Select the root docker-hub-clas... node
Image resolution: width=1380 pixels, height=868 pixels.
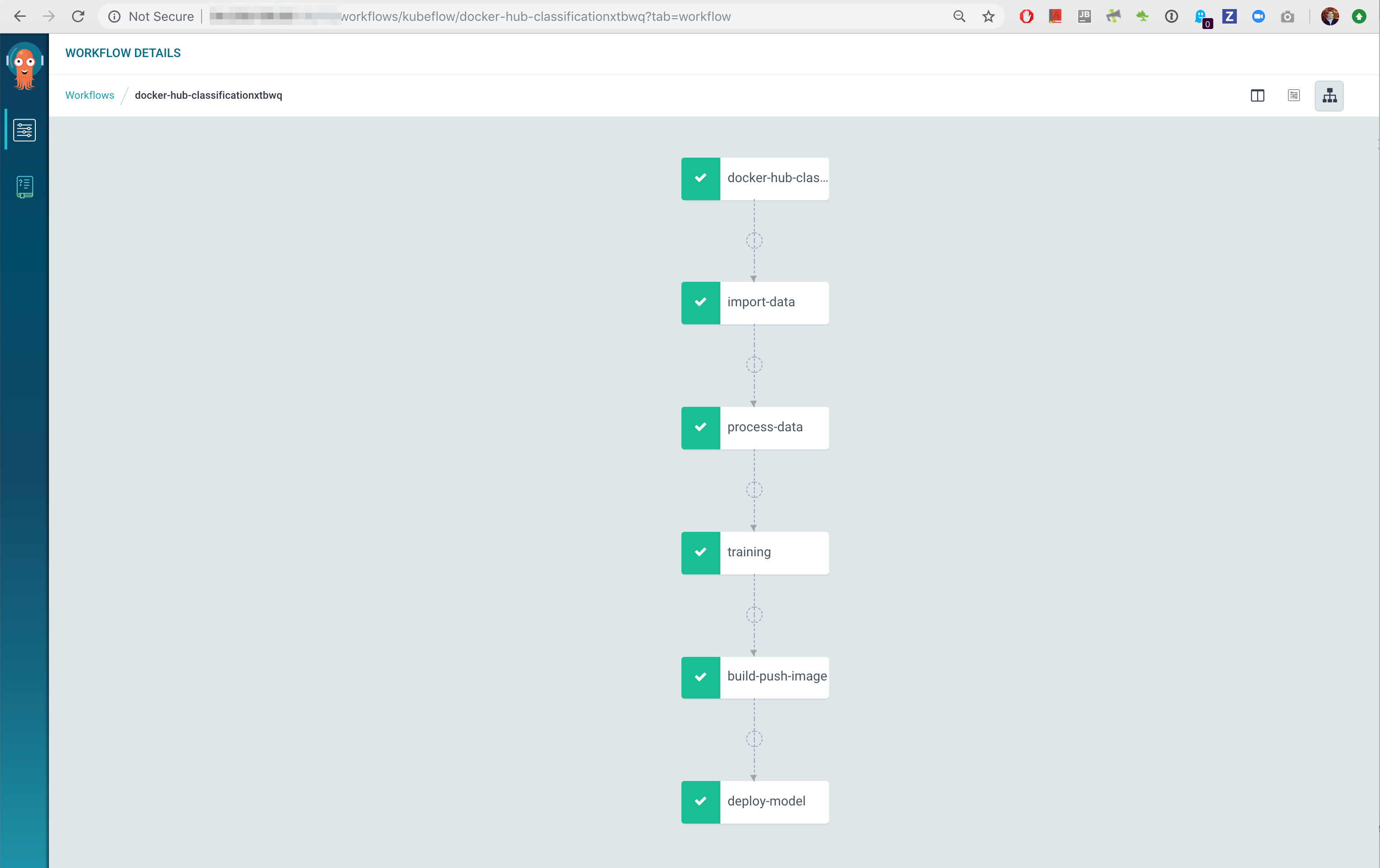[754, 178]
